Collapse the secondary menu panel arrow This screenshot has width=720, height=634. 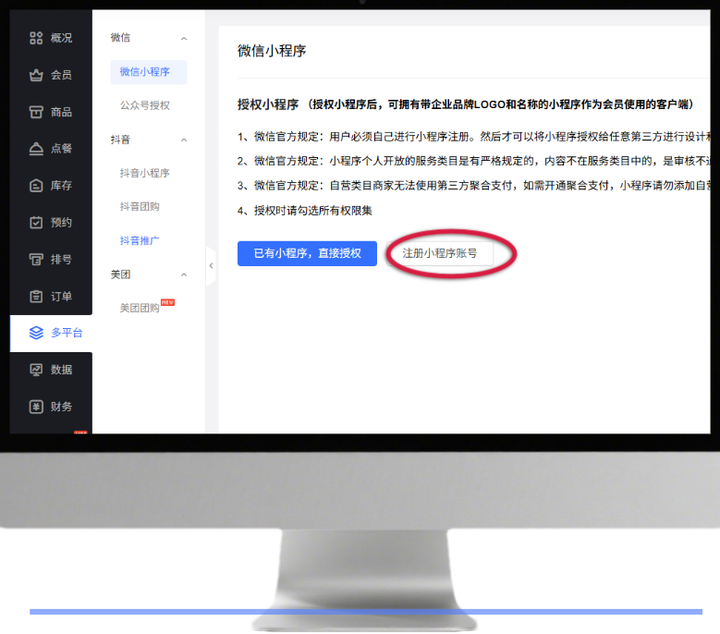coord(211,265)
